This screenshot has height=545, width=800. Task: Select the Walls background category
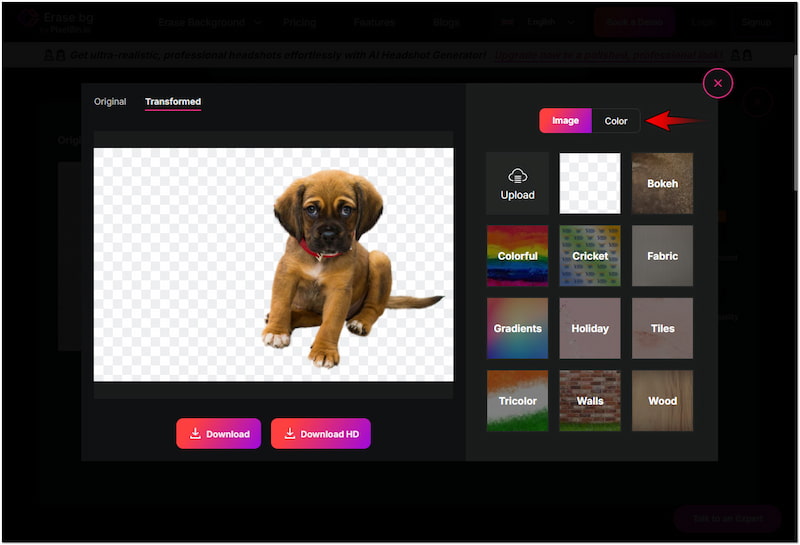[589, 401]
